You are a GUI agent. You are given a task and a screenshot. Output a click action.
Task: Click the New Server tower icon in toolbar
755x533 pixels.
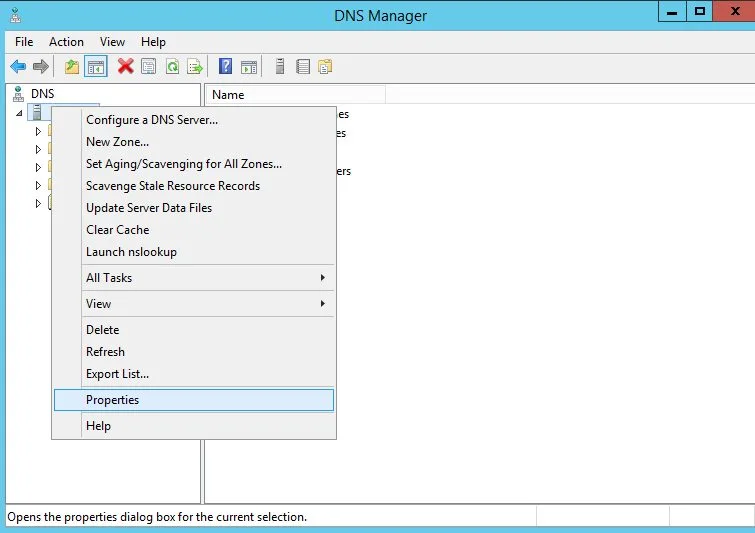[280, 67]
